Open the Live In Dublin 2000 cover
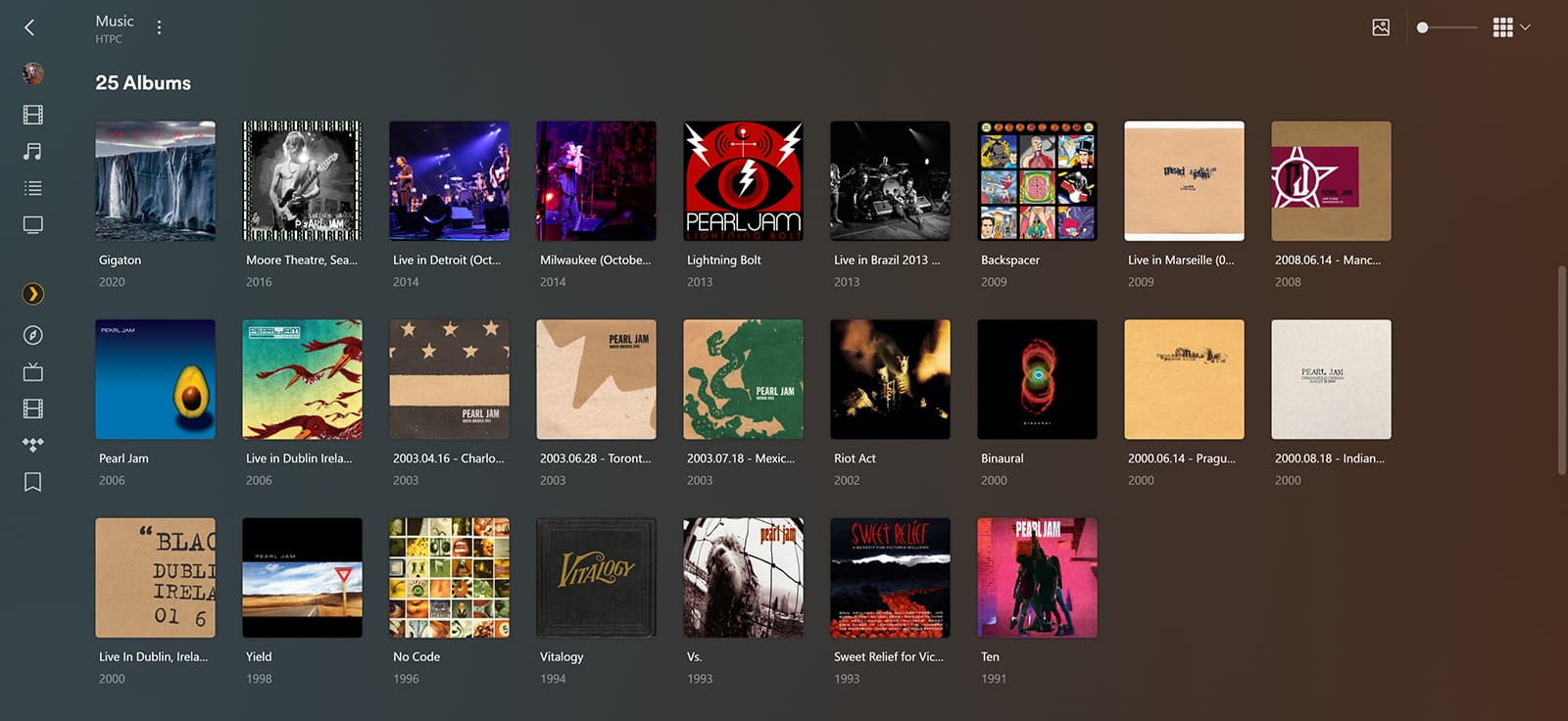Image resolution: width=1568 pixels, height=721 pixels. (155, 578)
